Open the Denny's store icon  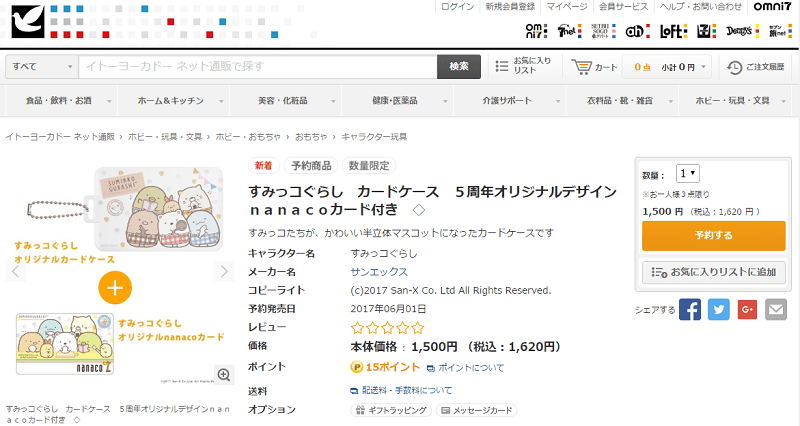[x=742, y=31]
